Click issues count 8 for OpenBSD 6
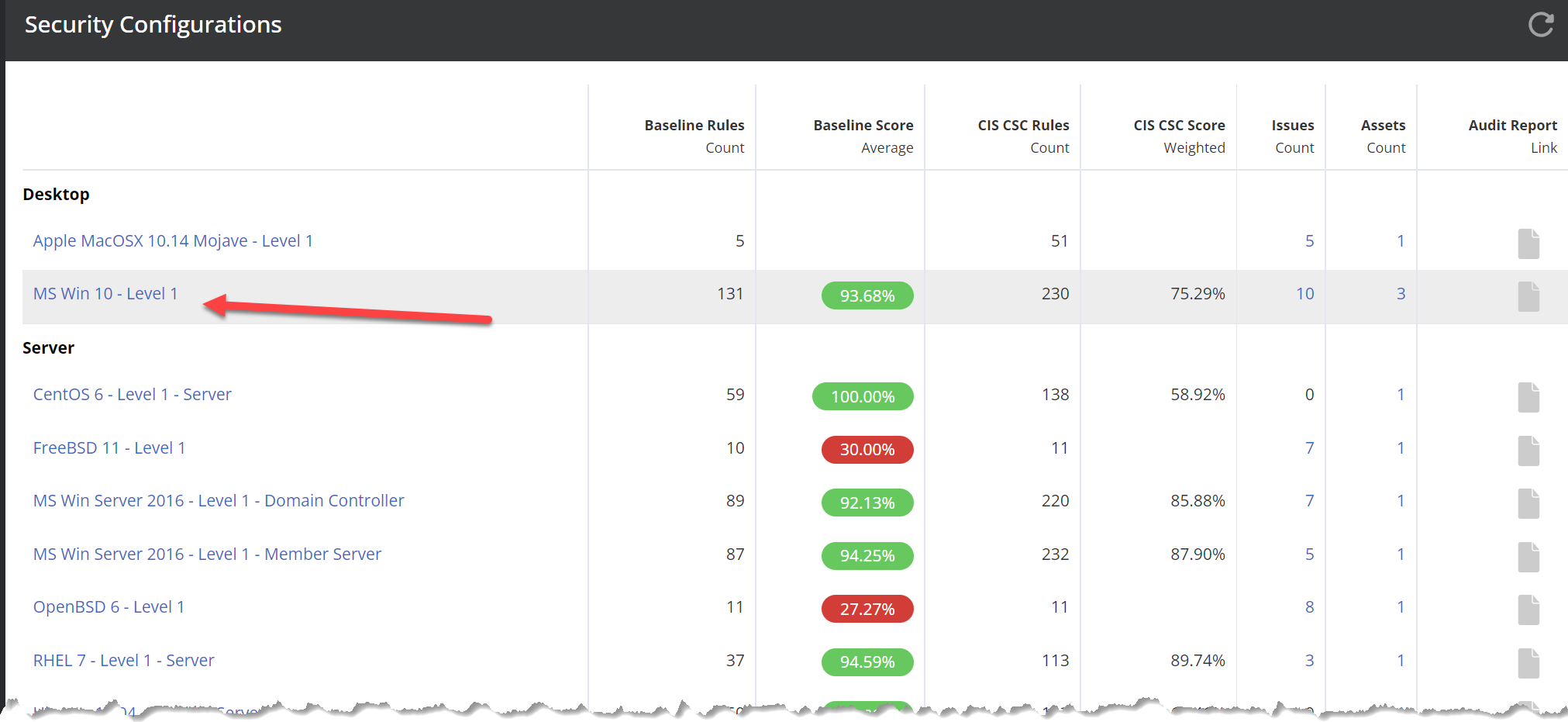 click(x=1308, y=607)
